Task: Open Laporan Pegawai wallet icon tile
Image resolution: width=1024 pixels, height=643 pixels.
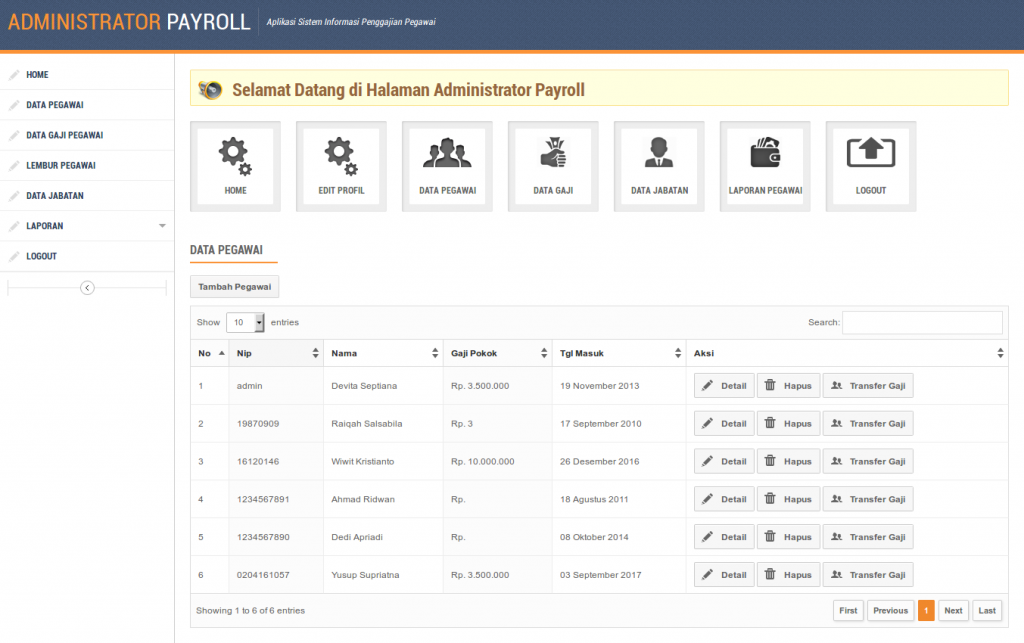Action: tap(765, 166)
